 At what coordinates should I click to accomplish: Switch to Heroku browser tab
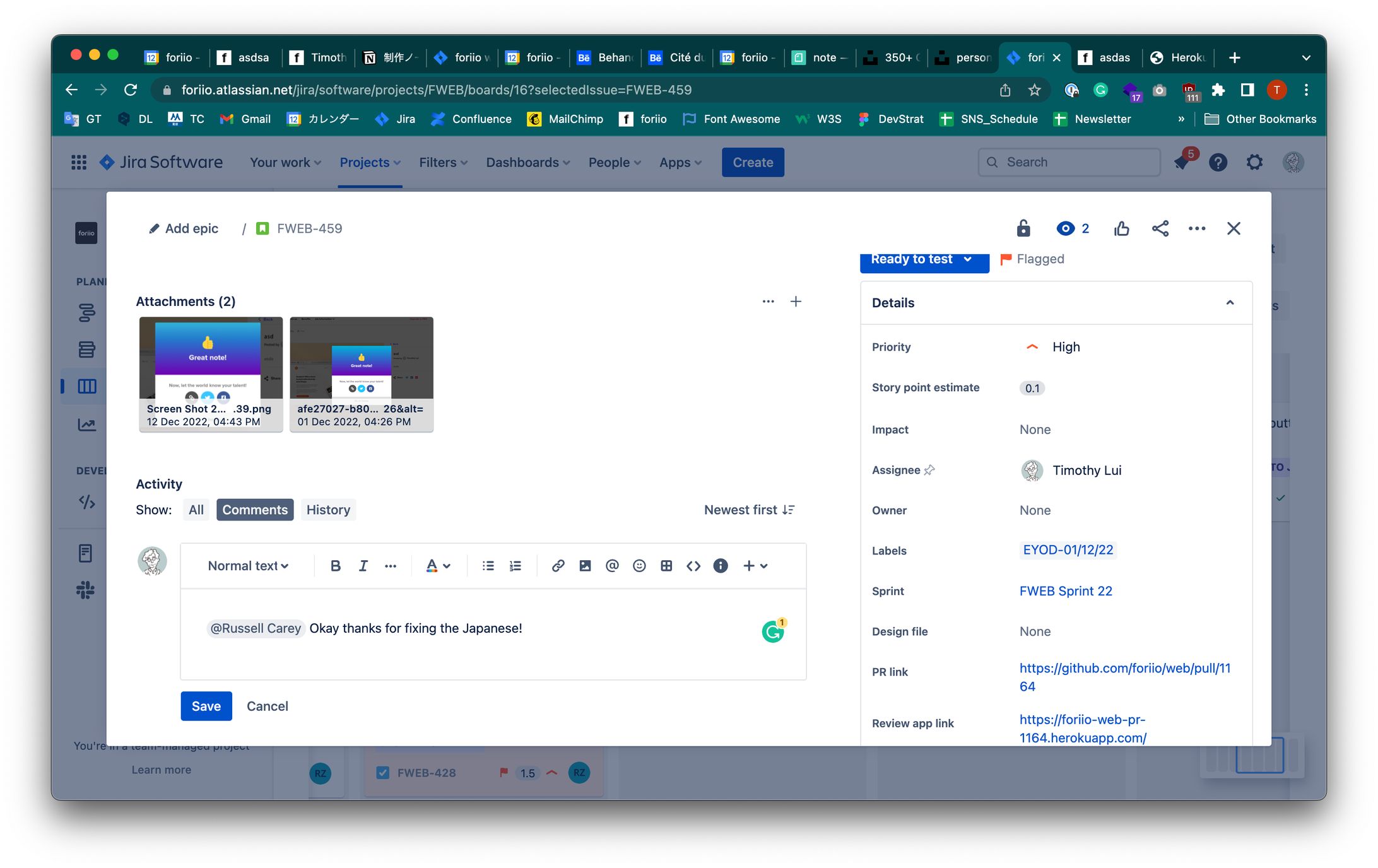(1179, 57)
